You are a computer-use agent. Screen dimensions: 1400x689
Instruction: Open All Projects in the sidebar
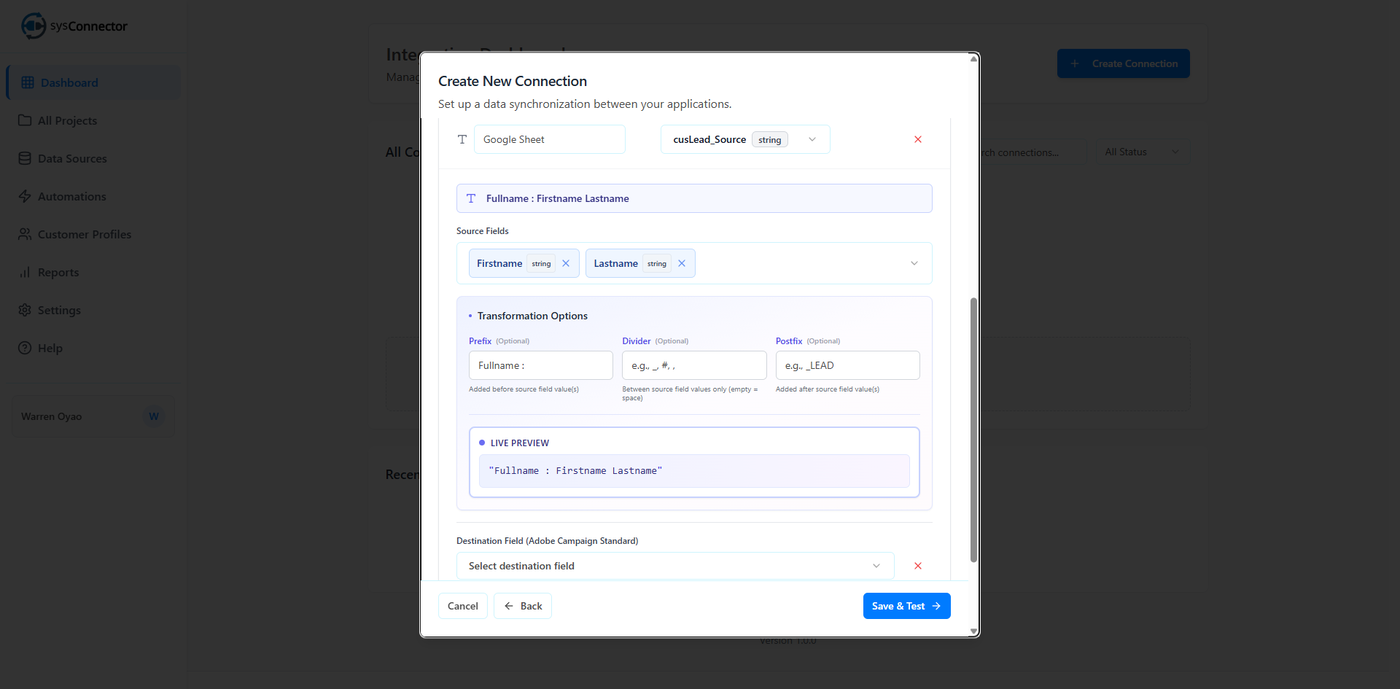67,121
